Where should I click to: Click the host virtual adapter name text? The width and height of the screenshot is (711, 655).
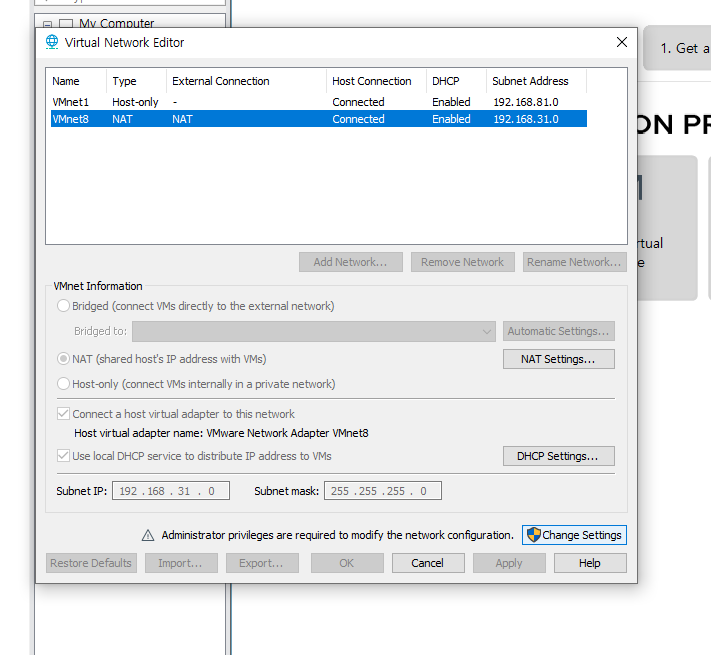click(221, 433)
